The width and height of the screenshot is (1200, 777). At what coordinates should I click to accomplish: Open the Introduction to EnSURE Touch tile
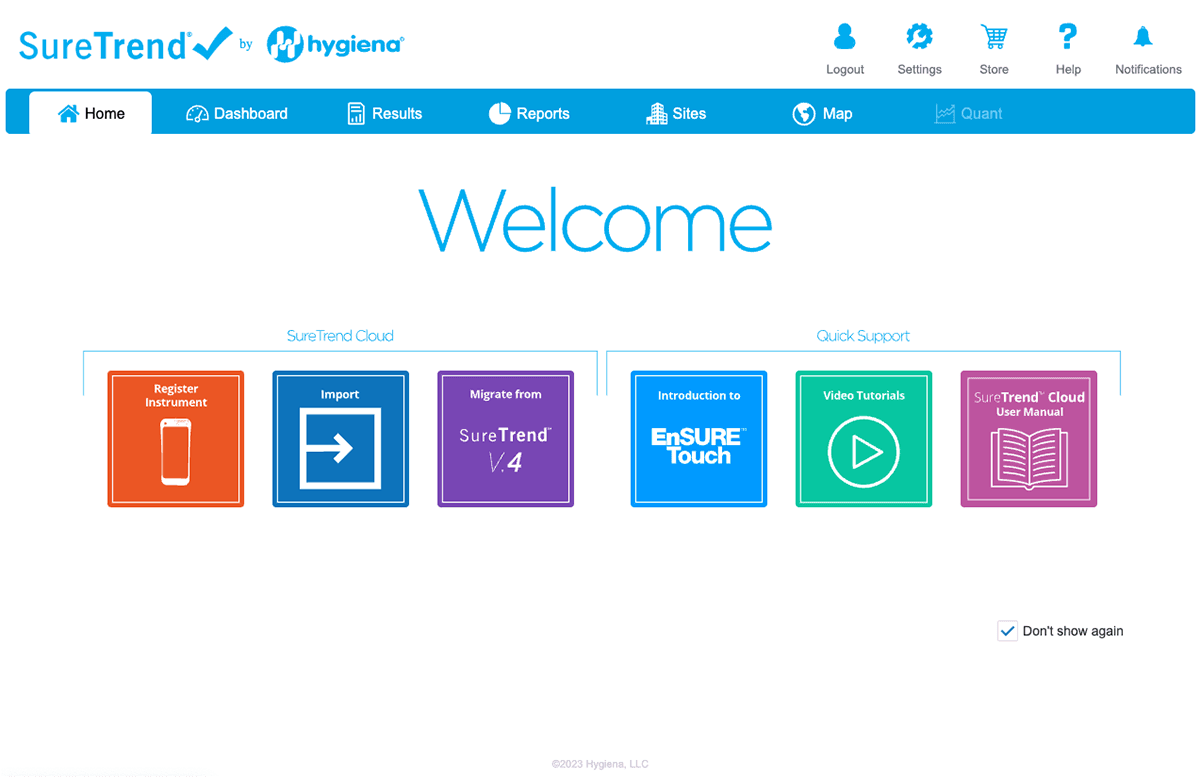pos(699,439)
